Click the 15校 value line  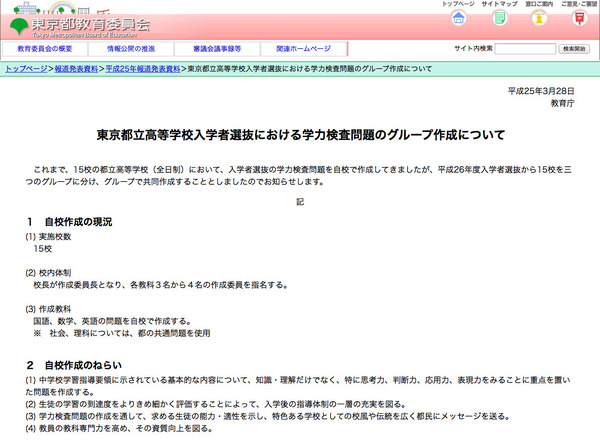(42, 249)
